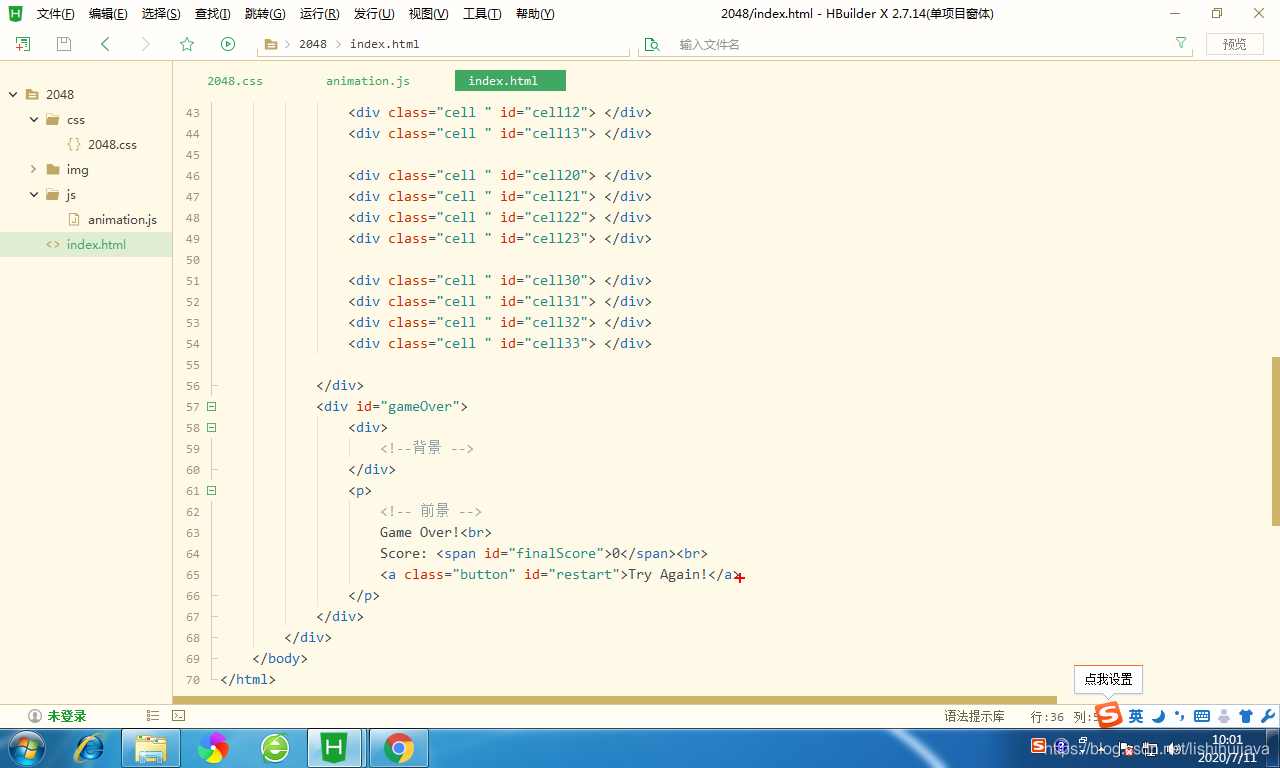
Task: Open animation.js in the file tree
Action: click(122, 220)
